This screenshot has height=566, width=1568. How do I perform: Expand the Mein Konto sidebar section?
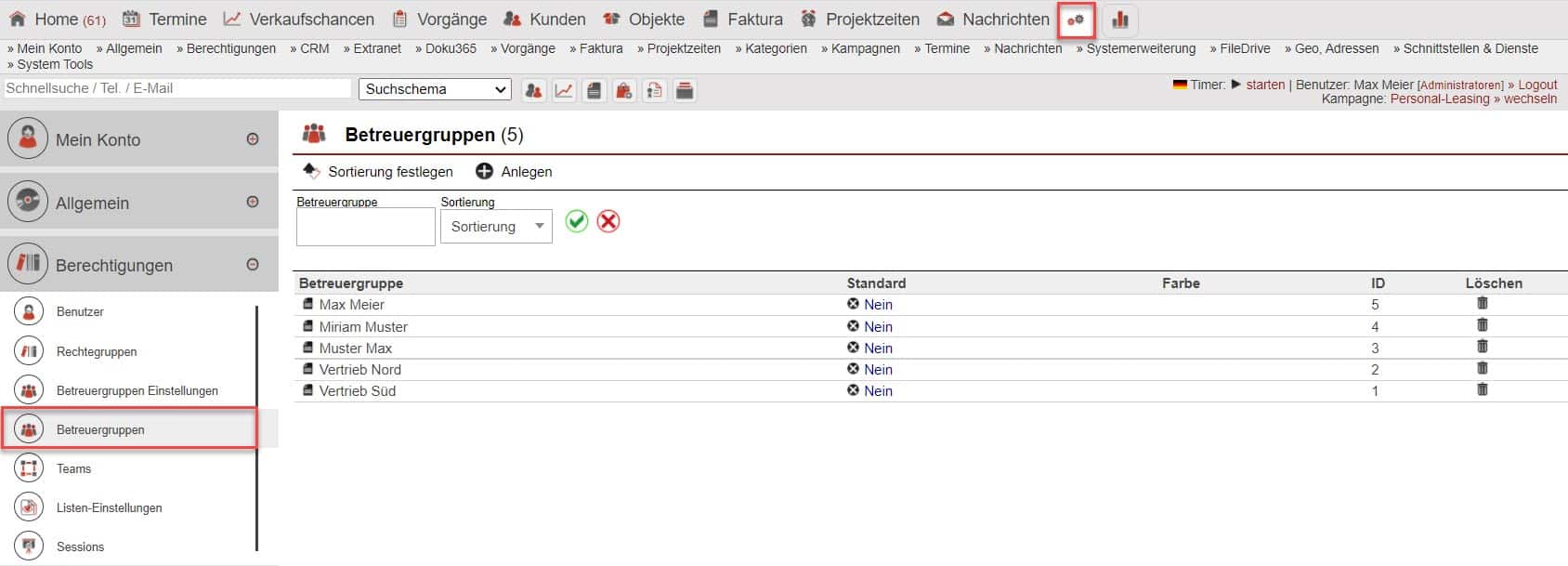point(253,139)
